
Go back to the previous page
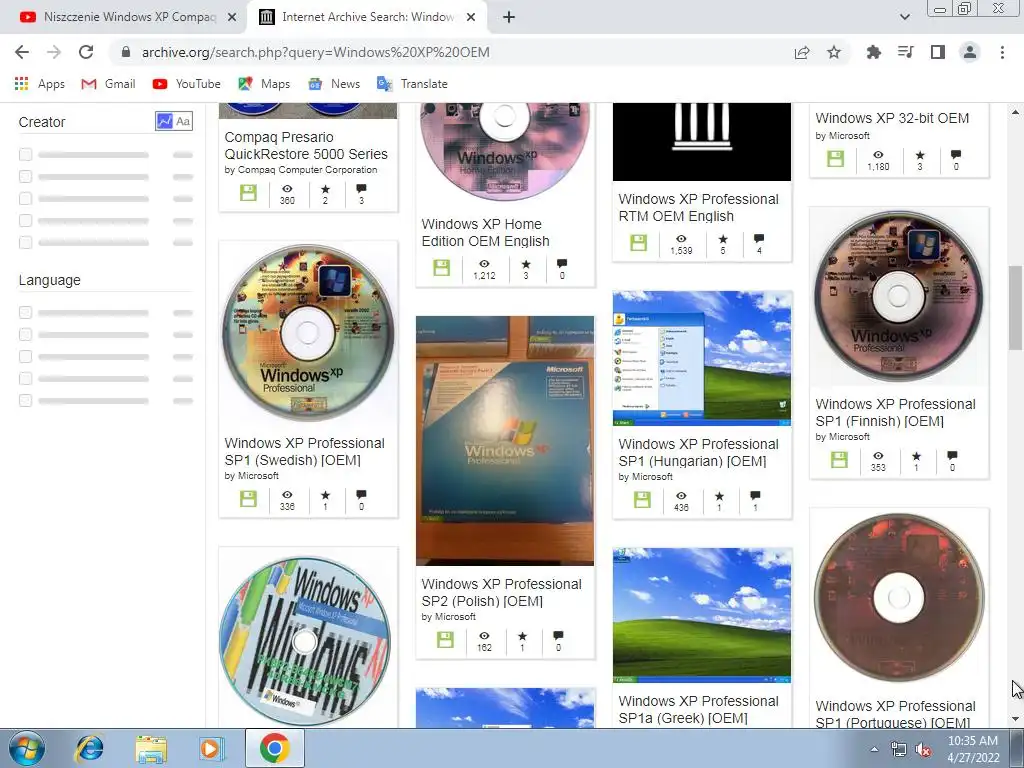[22, 52]
